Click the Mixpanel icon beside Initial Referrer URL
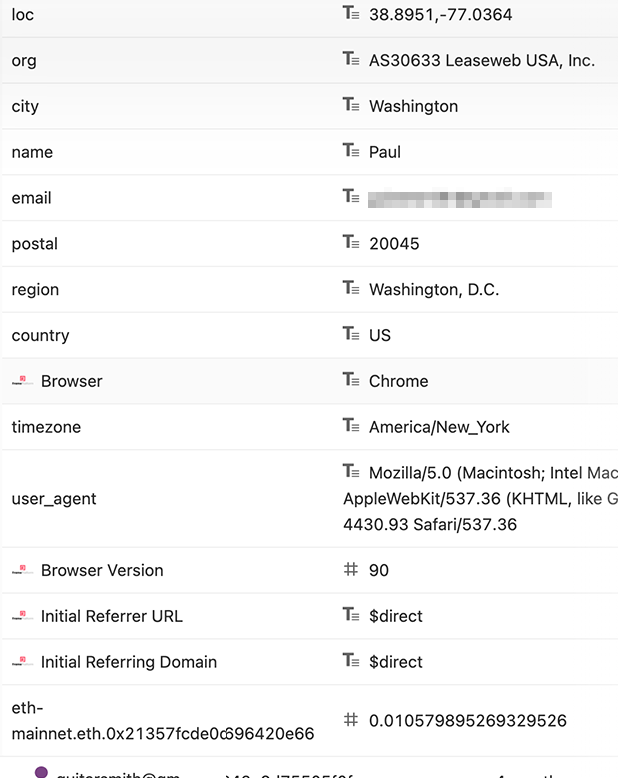 (x=22, y=616)
